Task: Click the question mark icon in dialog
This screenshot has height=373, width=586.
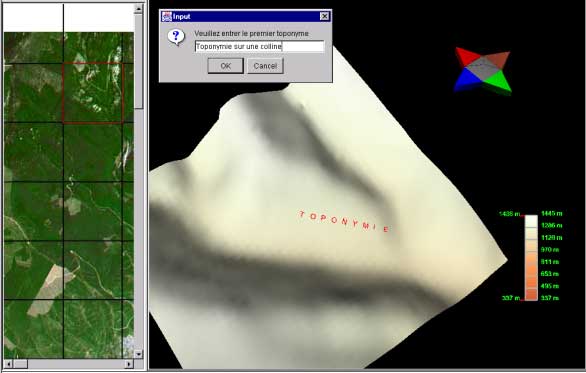Action: pyautogui.click(x=176, y=37)
